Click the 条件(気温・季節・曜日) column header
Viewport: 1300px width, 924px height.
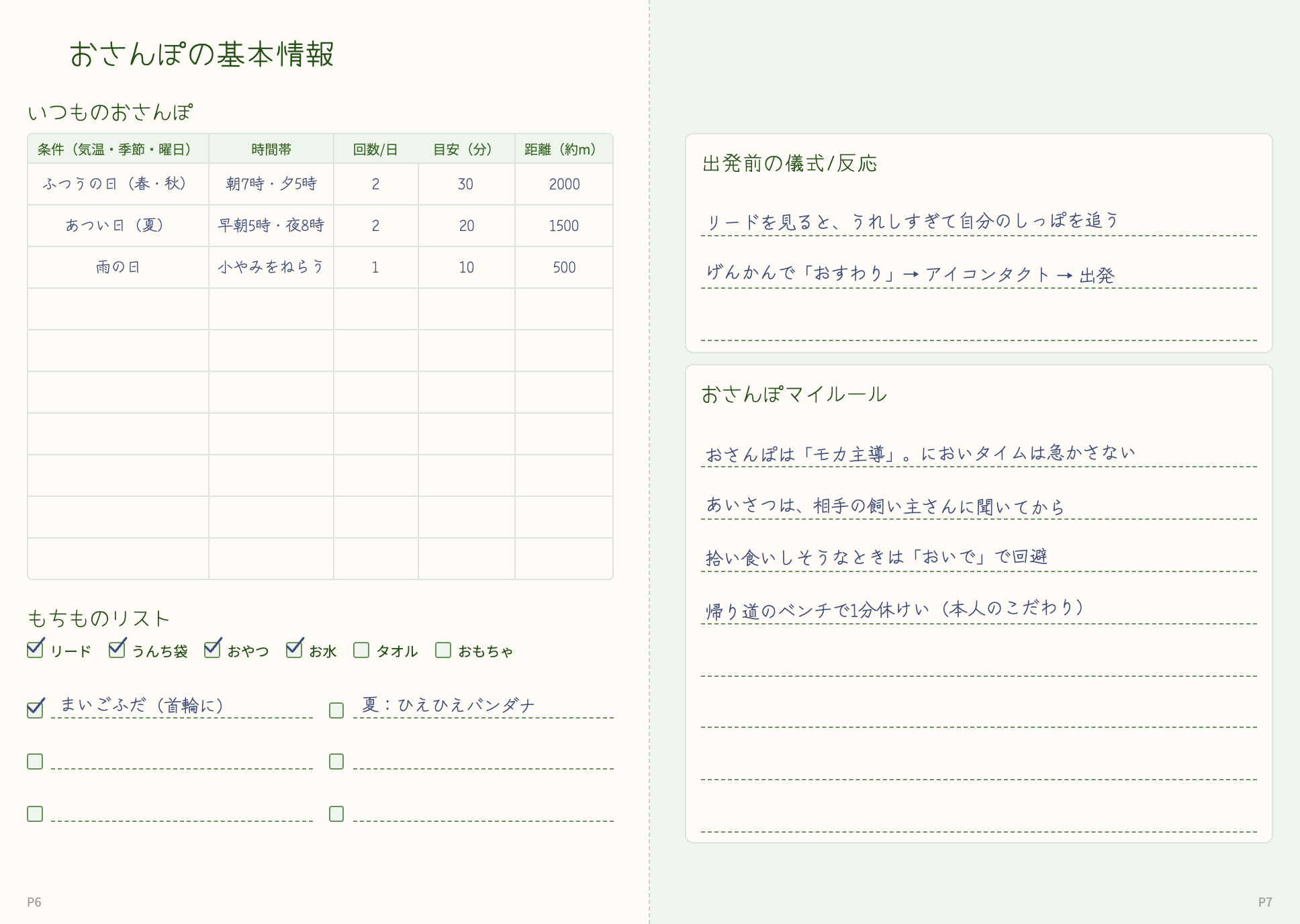[x=118, y=149]
